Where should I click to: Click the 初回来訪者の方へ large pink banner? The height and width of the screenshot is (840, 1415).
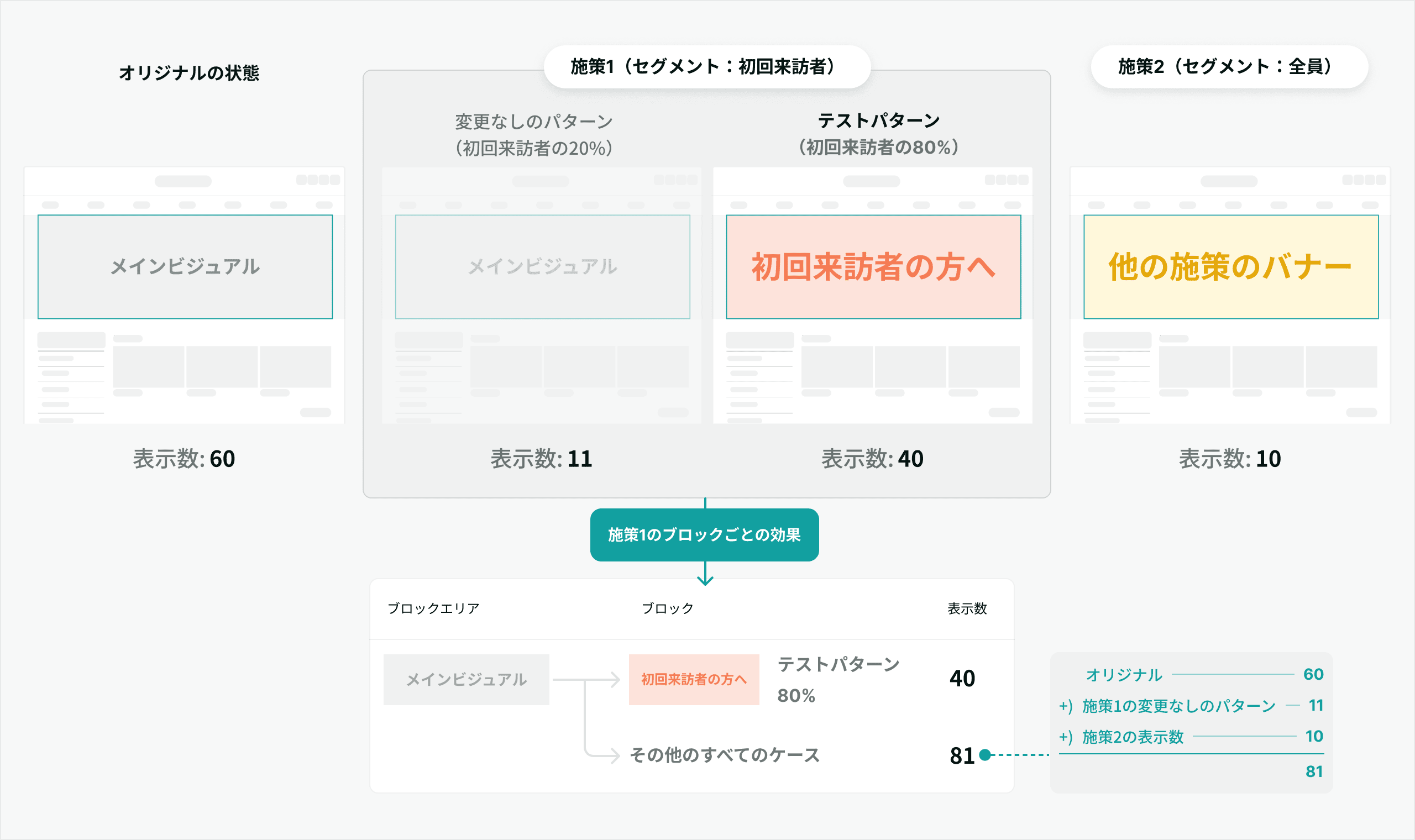[873, 266]
